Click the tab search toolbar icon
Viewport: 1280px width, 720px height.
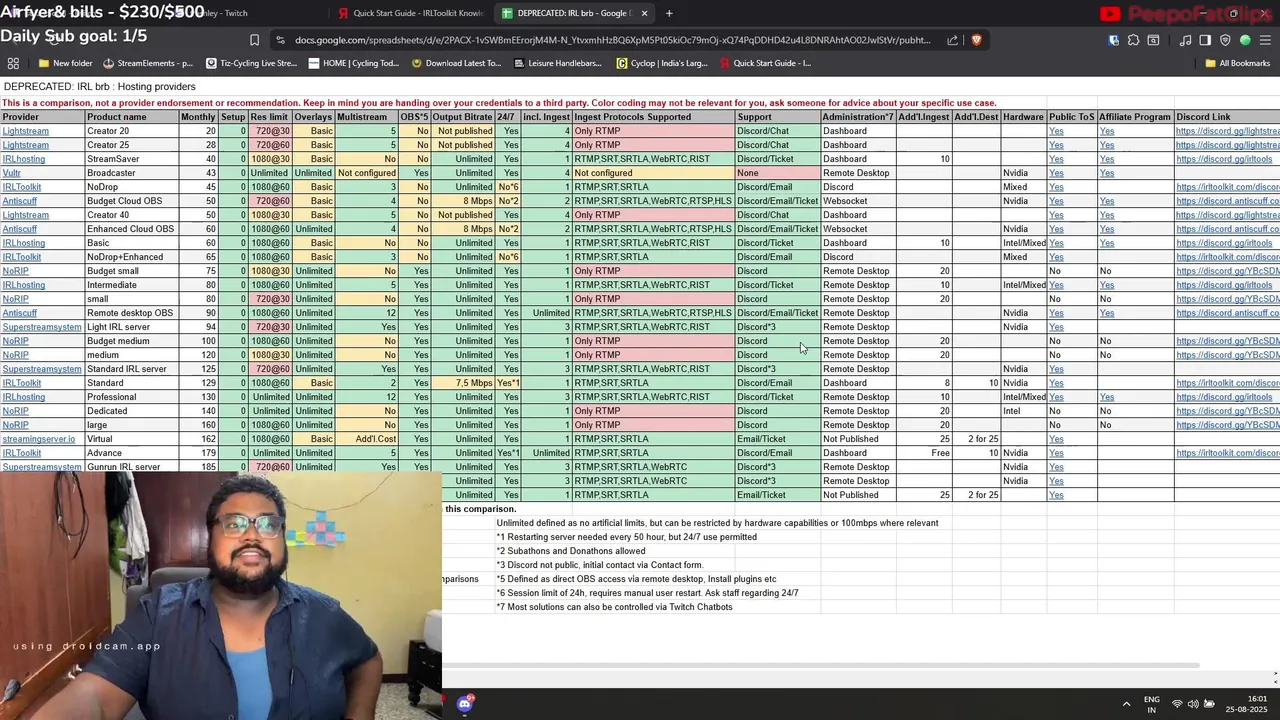[1153, 40]
